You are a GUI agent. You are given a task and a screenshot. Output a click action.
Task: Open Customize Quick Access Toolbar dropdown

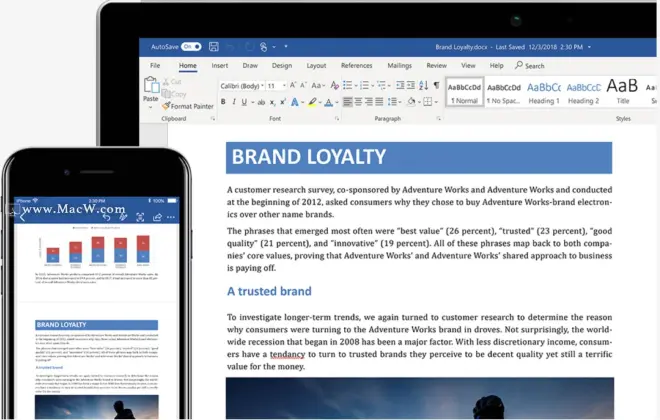coord(286,46)
